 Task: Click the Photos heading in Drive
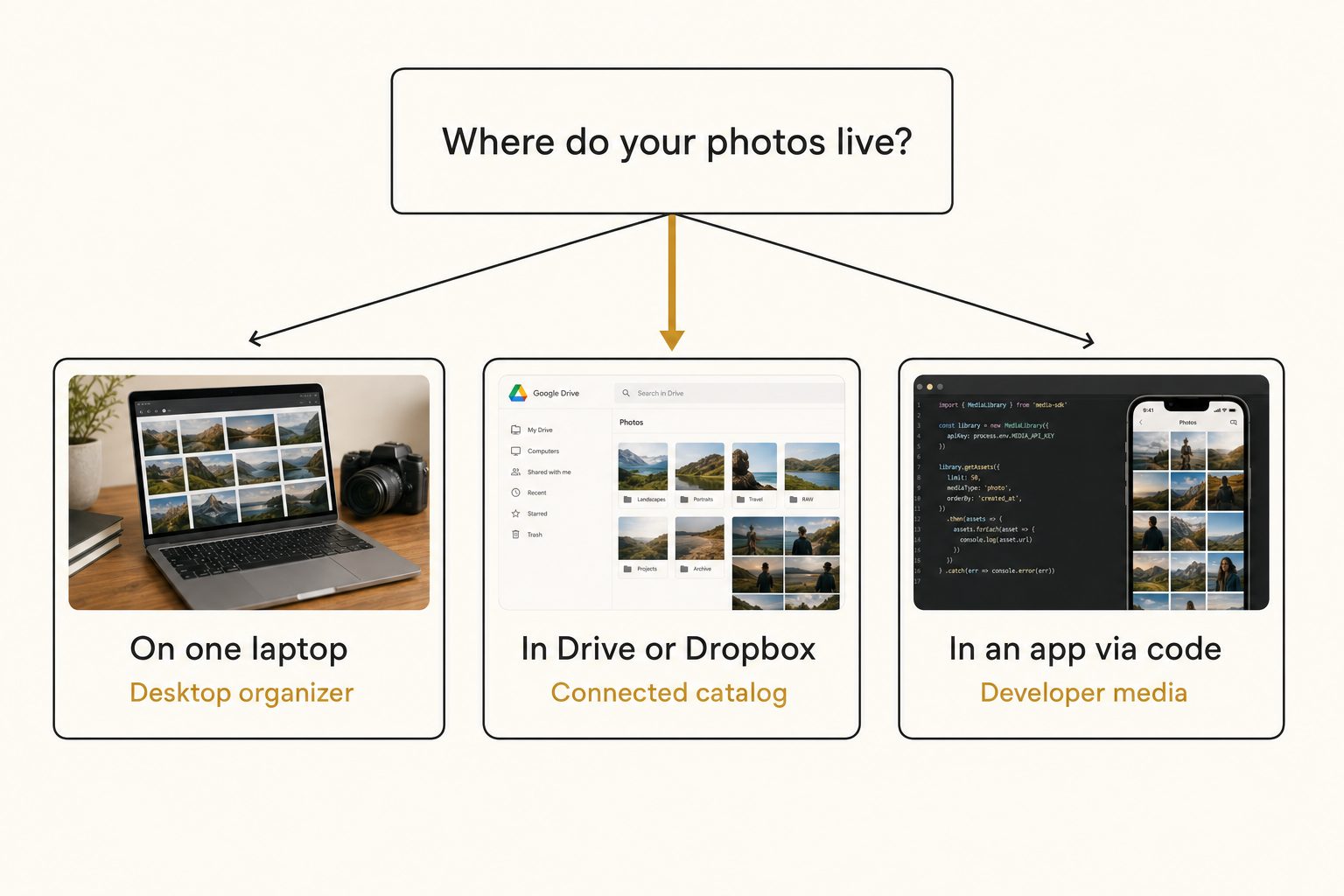[631, 423]
